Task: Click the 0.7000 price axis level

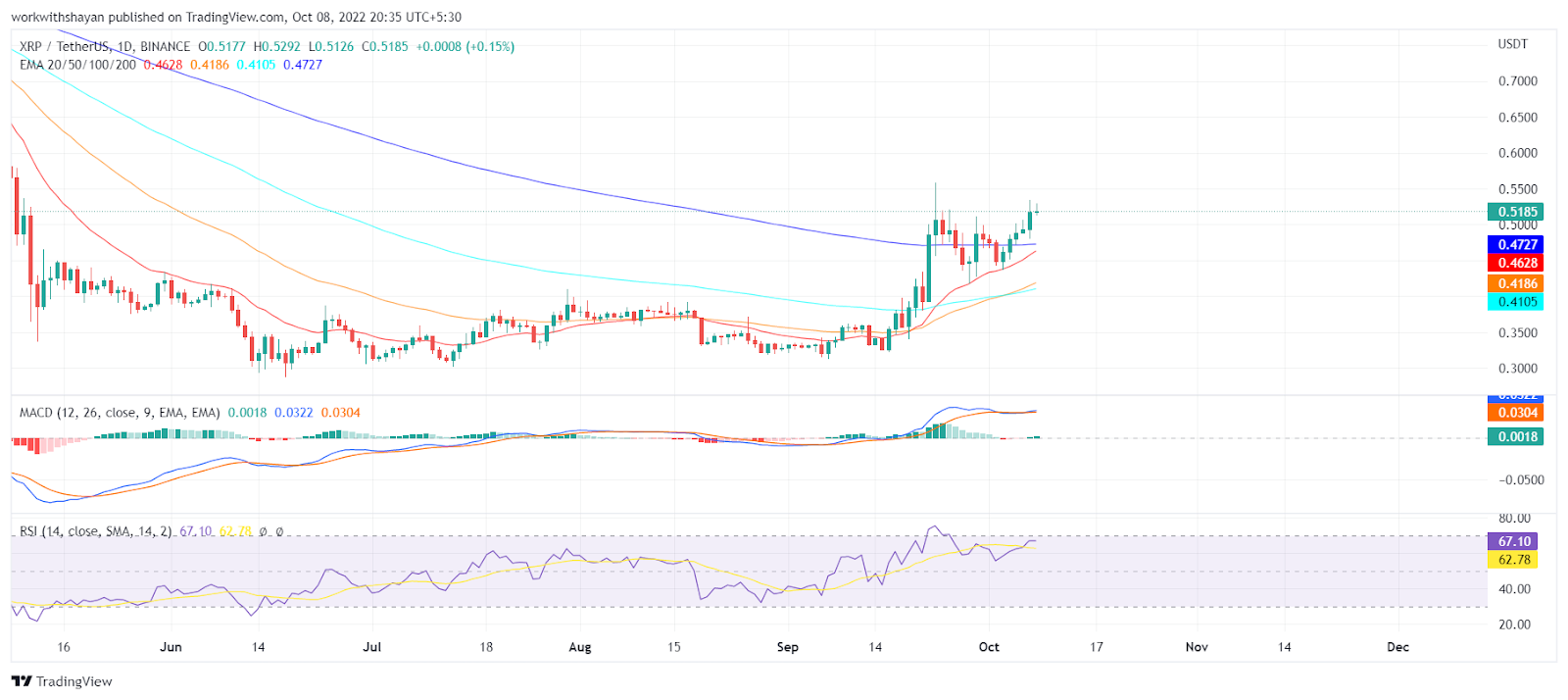Action: (x=1517, y=81)
